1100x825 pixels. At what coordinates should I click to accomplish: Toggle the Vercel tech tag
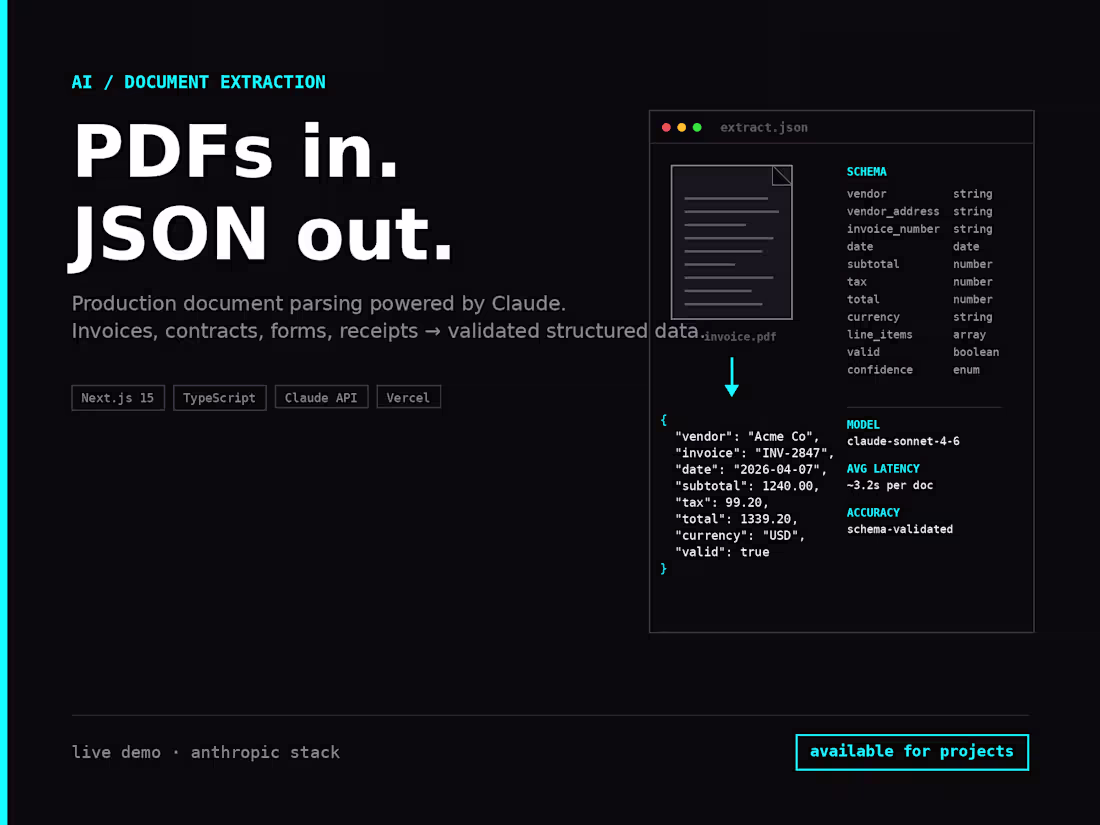click(408, 397)
